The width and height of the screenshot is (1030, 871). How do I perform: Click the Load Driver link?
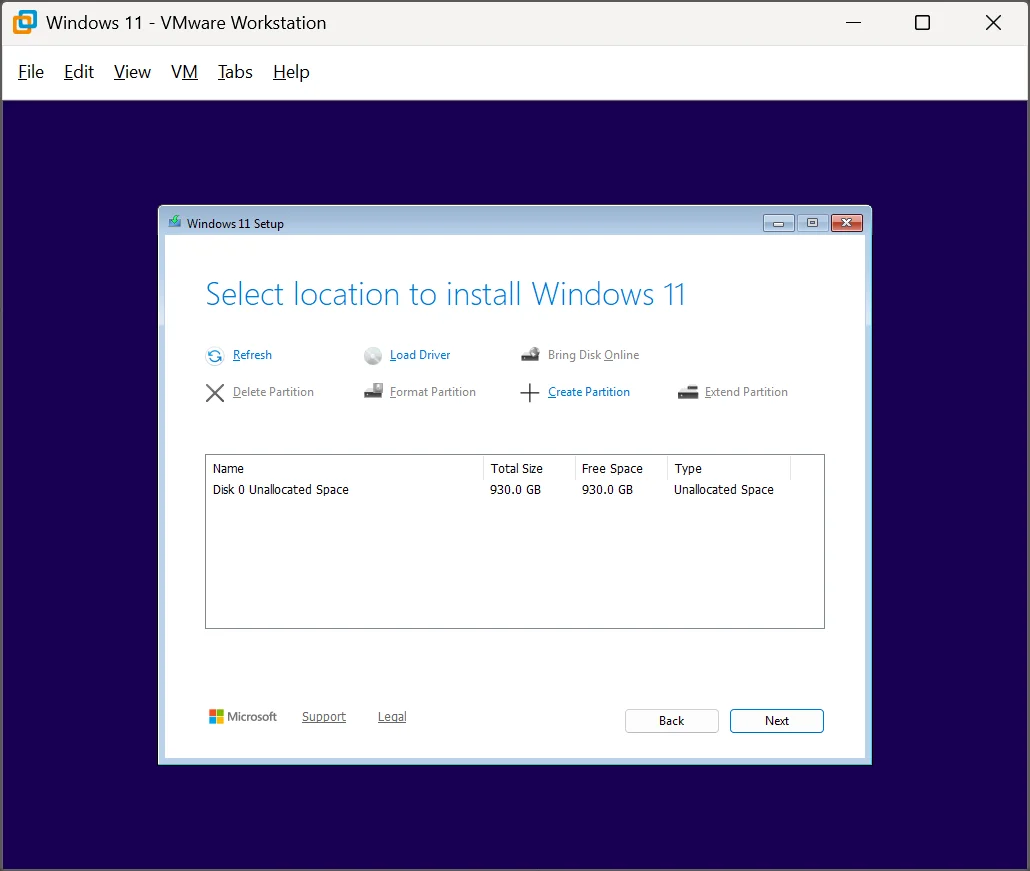pyautogui.click(x=420, y=355)
